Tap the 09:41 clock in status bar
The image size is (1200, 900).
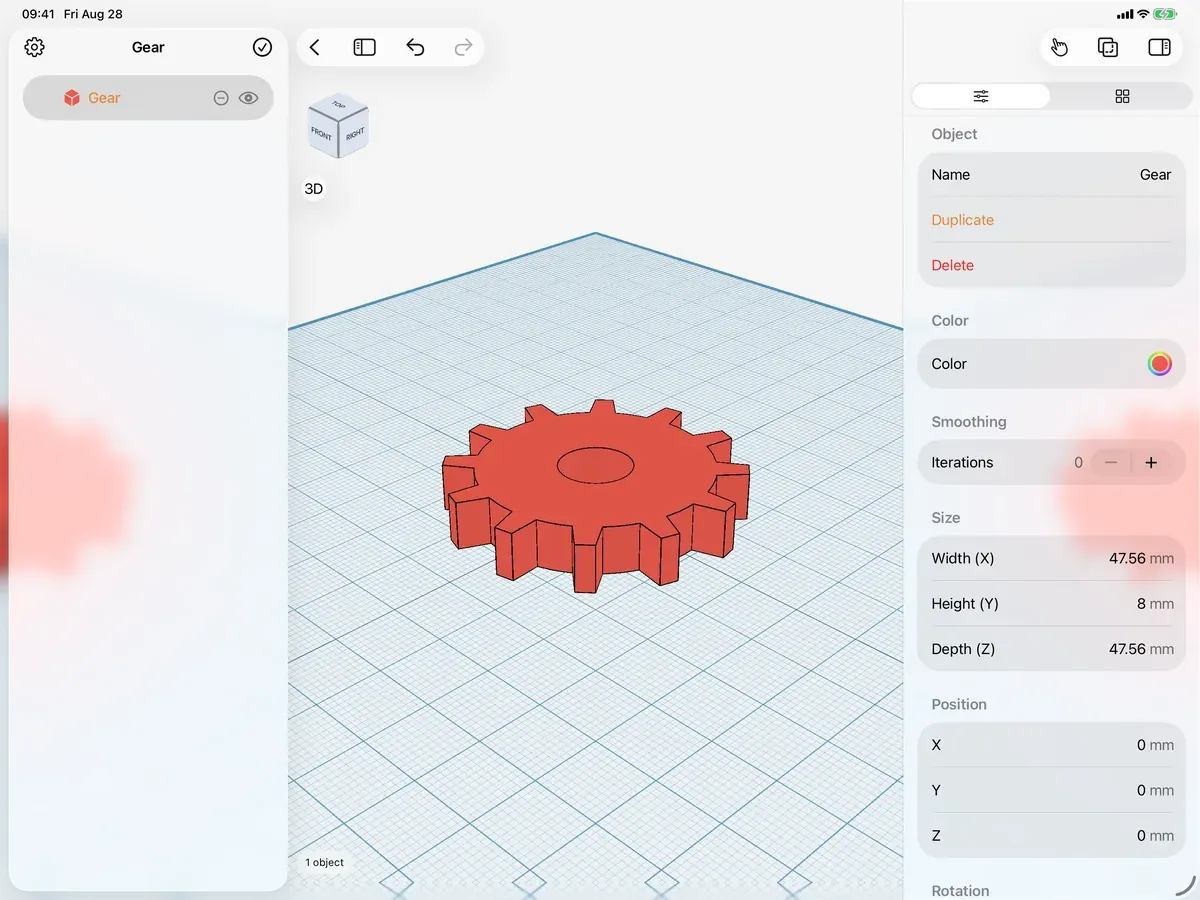[x=37, y=14]
